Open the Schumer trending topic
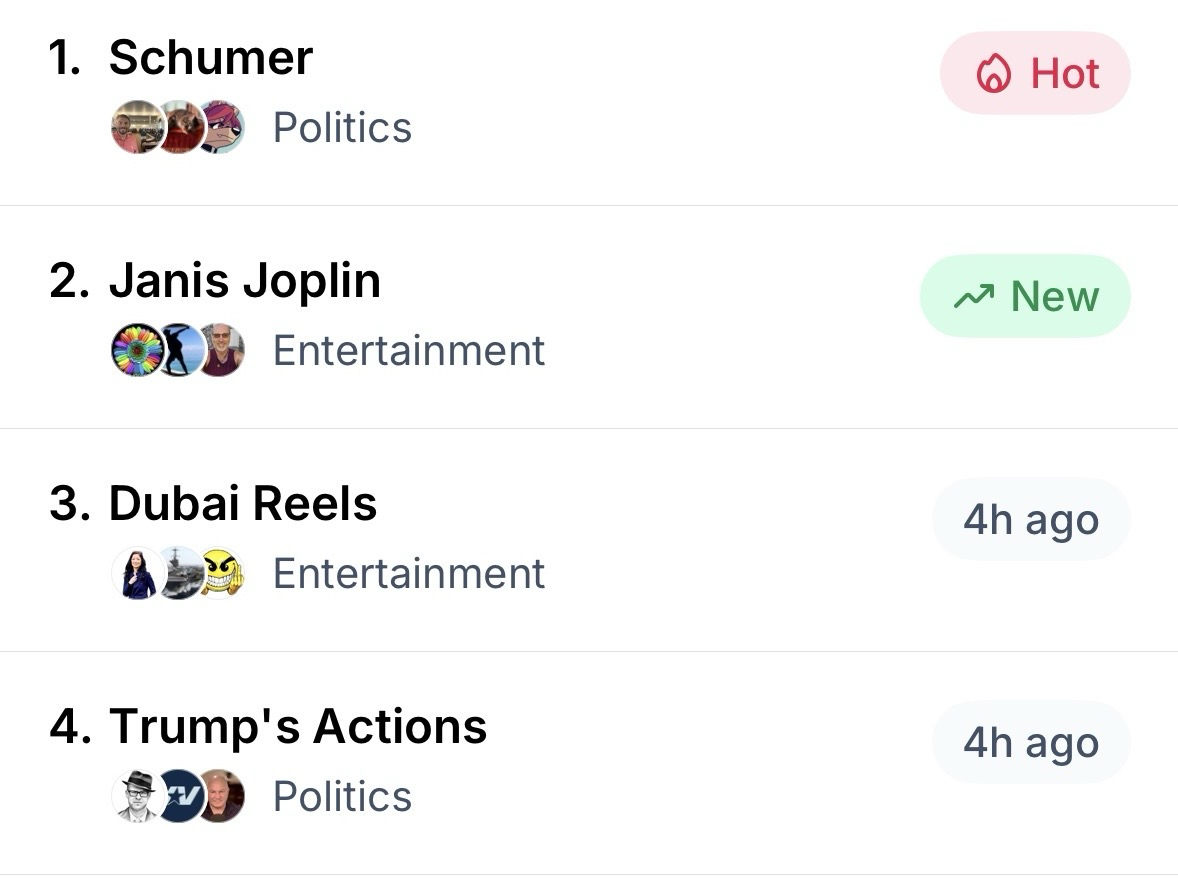Screen dimensions: 1178x890 point(211,58)
